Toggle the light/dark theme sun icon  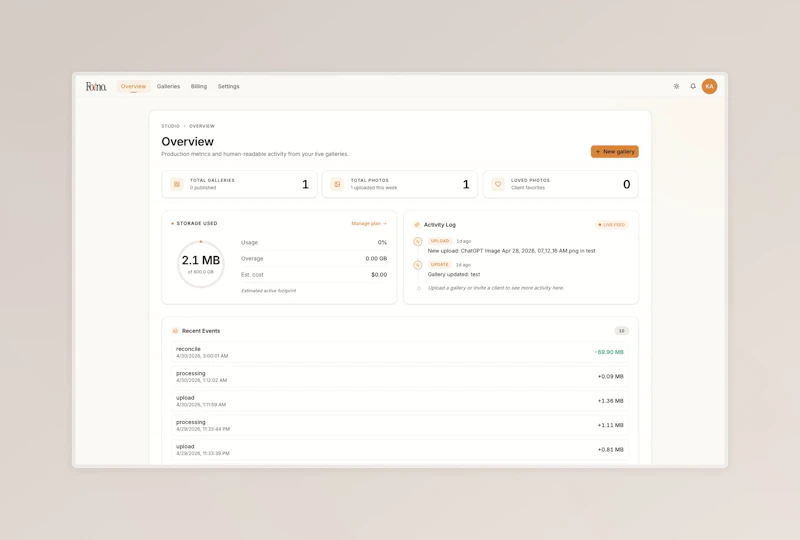pyautogui.click(x=677, y=86)
